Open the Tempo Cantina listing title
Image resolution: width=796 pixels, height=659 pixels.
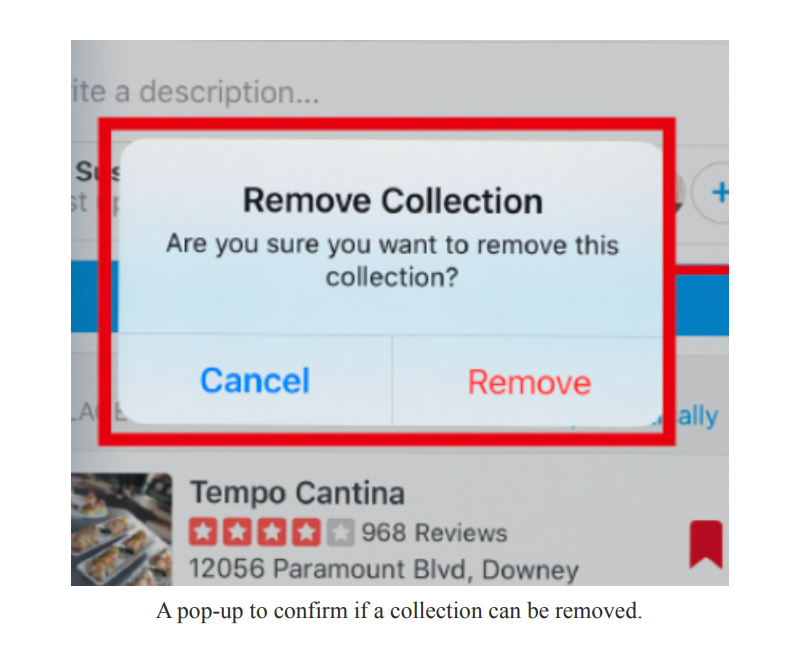297,493
